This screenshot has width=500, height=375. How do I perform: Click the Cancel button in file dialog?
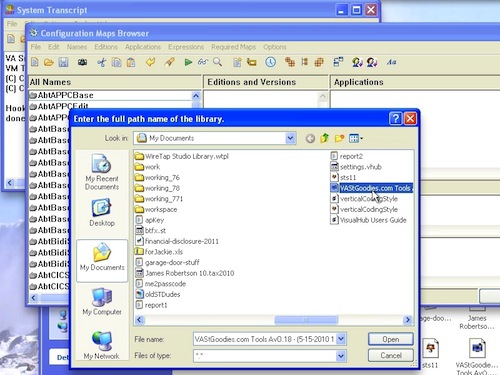[x=391, y=356]
